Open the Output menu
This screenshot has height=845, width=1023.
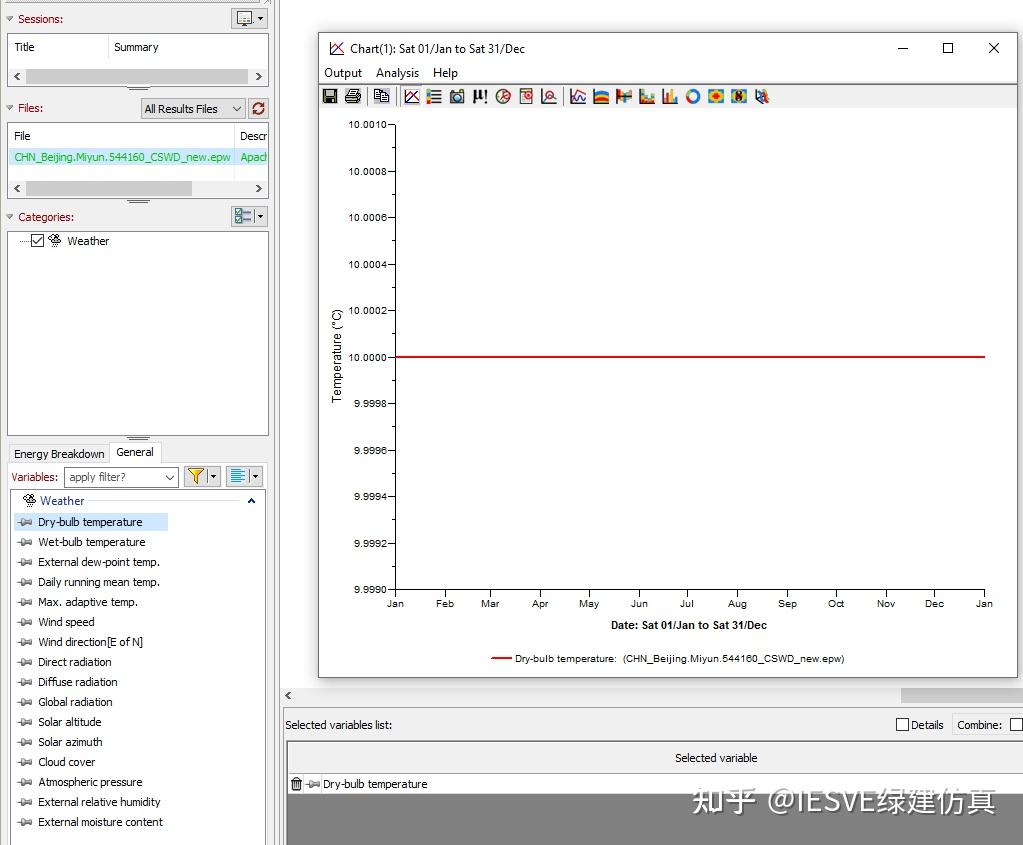(x=343, y=73)
